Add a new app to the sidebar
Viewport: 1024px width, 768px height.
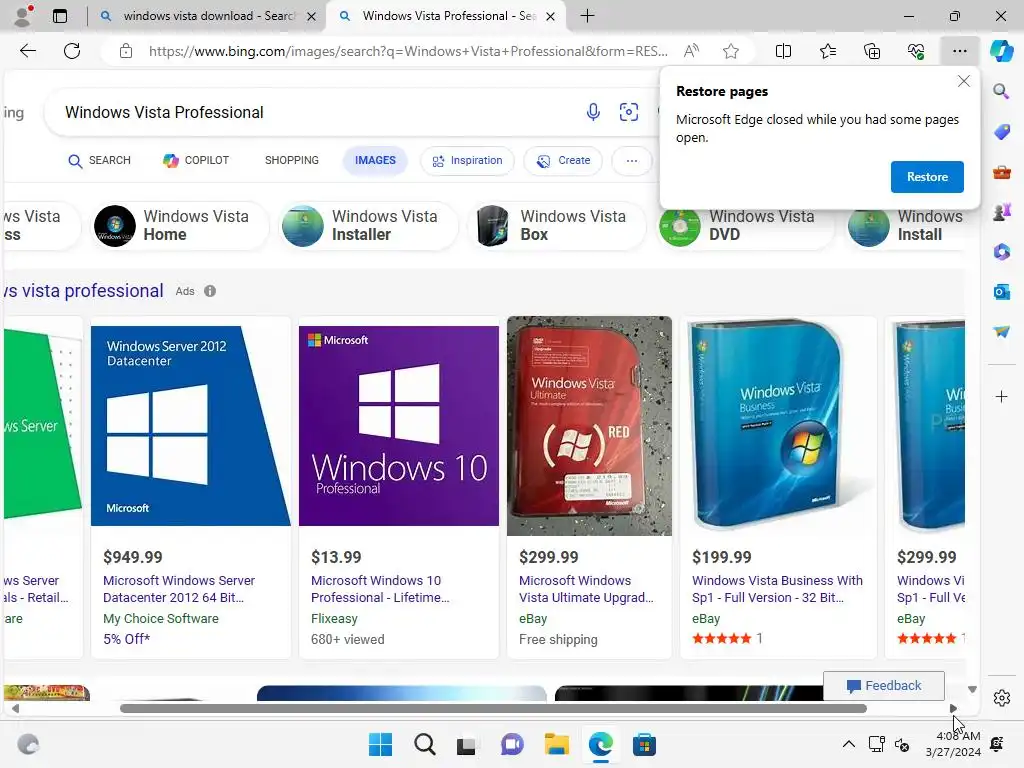pyautogui.click(x=1001, y=396)
